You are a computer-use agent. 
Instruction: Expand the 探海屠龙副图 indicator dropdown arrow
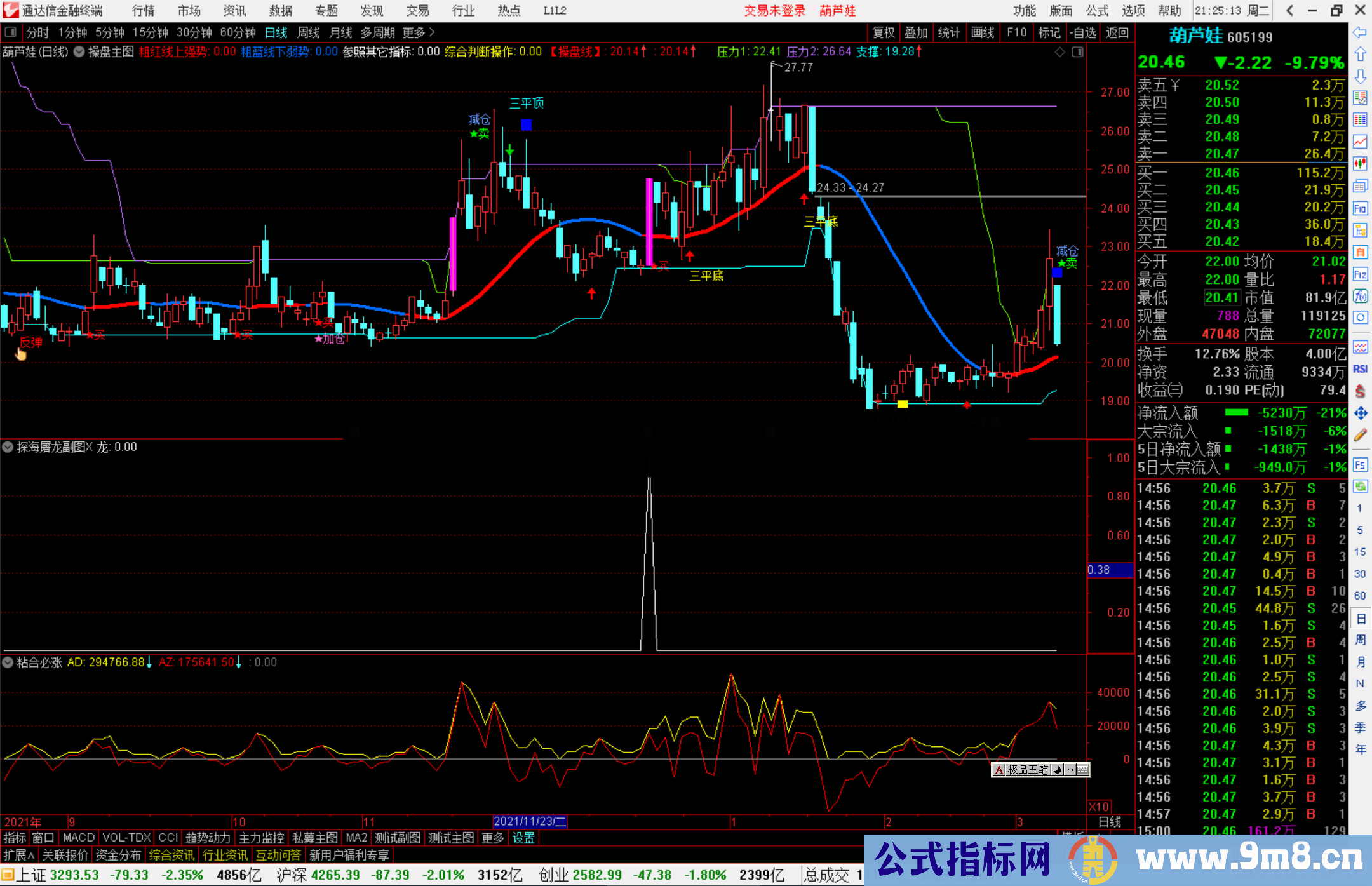pyautogui.click(x=8, y=447)
